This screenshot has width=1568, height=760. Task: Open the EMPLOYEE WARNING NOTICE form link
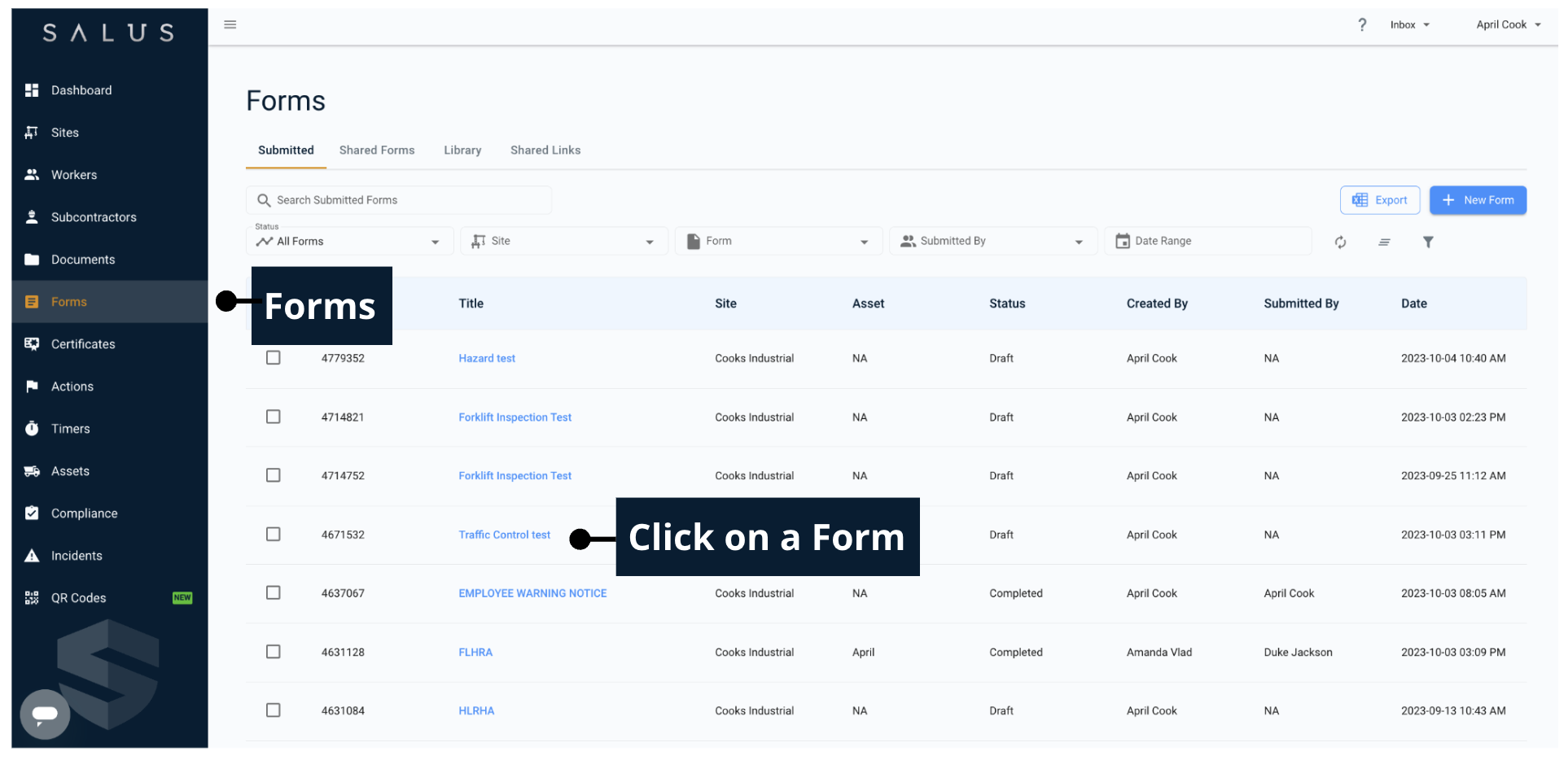tap(532, 594)
